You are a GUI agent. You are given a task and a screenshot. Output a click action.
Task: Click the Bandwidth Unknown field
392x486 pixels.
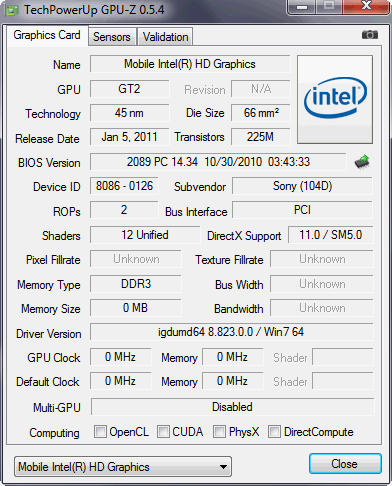coord(322,308)
